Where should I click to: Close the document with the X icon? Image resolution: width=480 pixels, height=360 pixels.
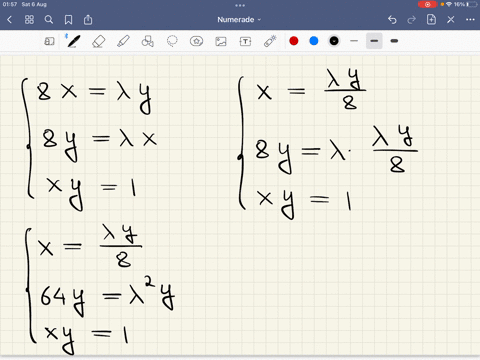coord(451,20)
